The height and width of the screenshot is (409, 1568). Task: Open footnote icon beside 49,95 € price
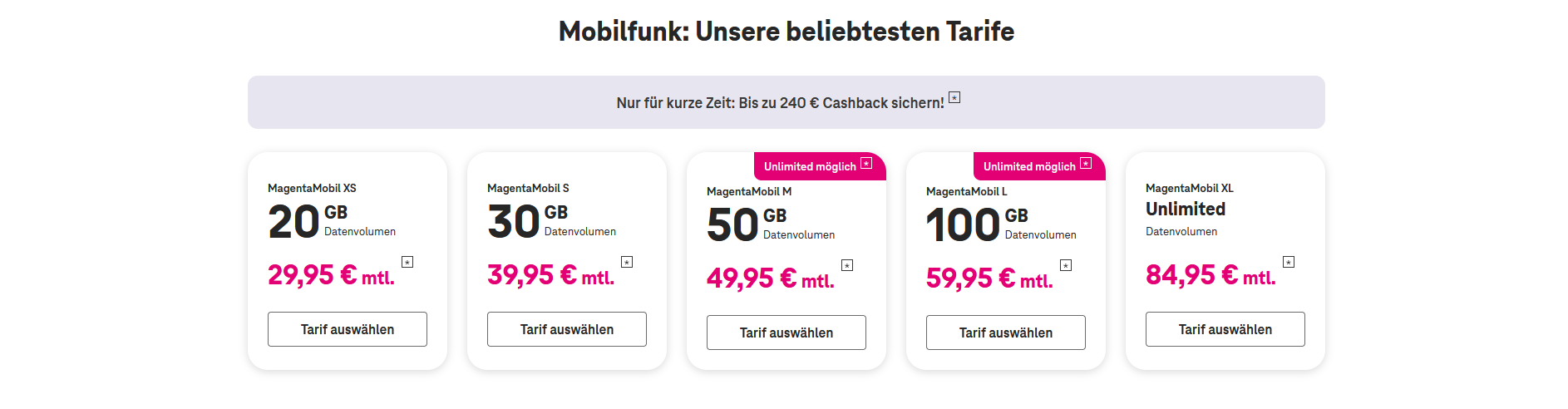847,265
